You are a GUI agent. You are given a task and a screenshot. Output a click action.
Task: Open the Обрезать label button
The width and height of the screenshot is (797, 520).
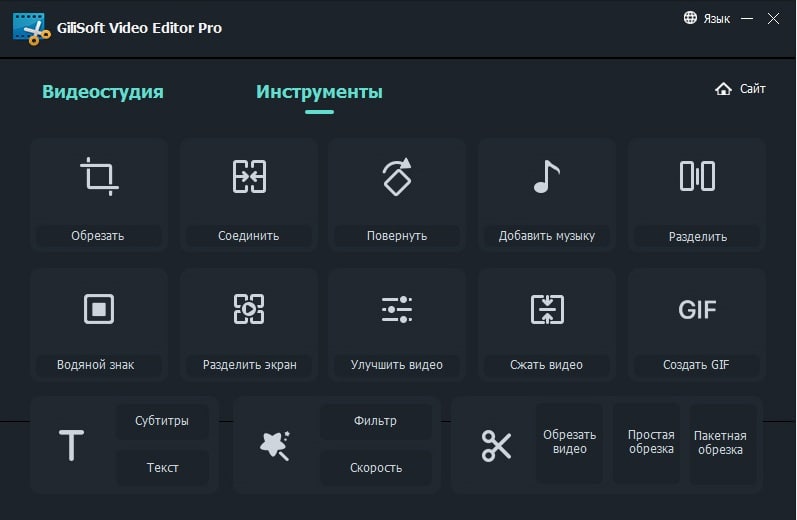(98, 236)
